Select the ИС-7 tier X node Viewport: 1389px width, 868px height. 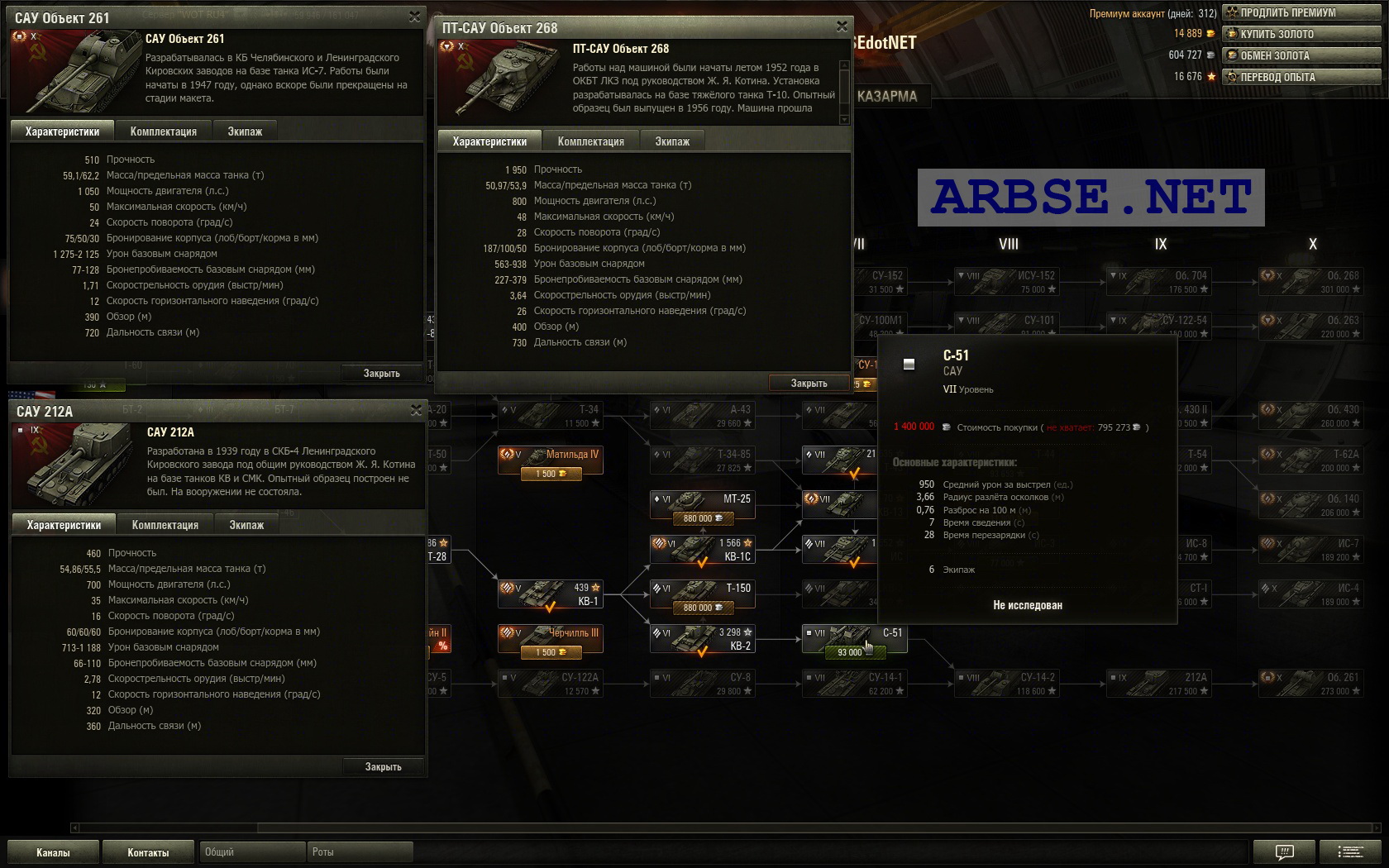[x=1311, y=550]
